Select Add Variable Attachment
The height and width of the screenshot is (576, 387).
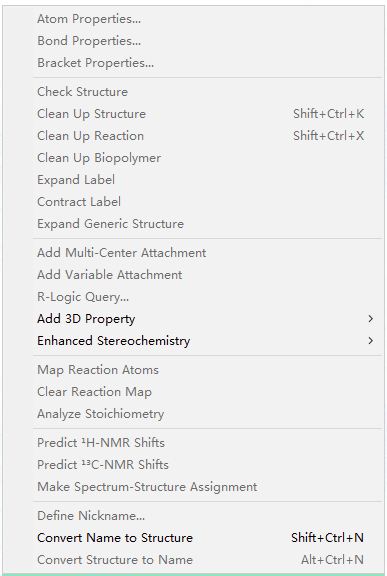click(x=207, y=275)
